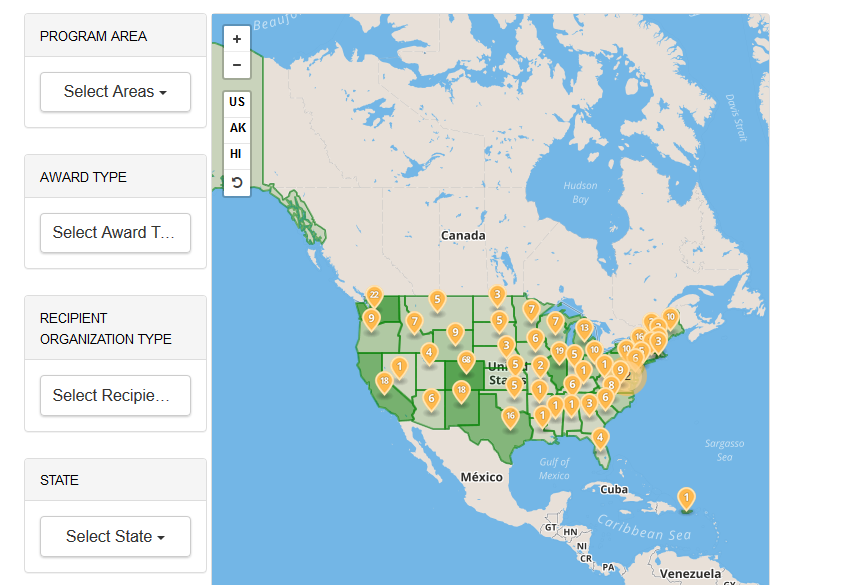Switch map view to Hawaii (HI)
This screenshot has width=868, height=585.
click(236, 154)
